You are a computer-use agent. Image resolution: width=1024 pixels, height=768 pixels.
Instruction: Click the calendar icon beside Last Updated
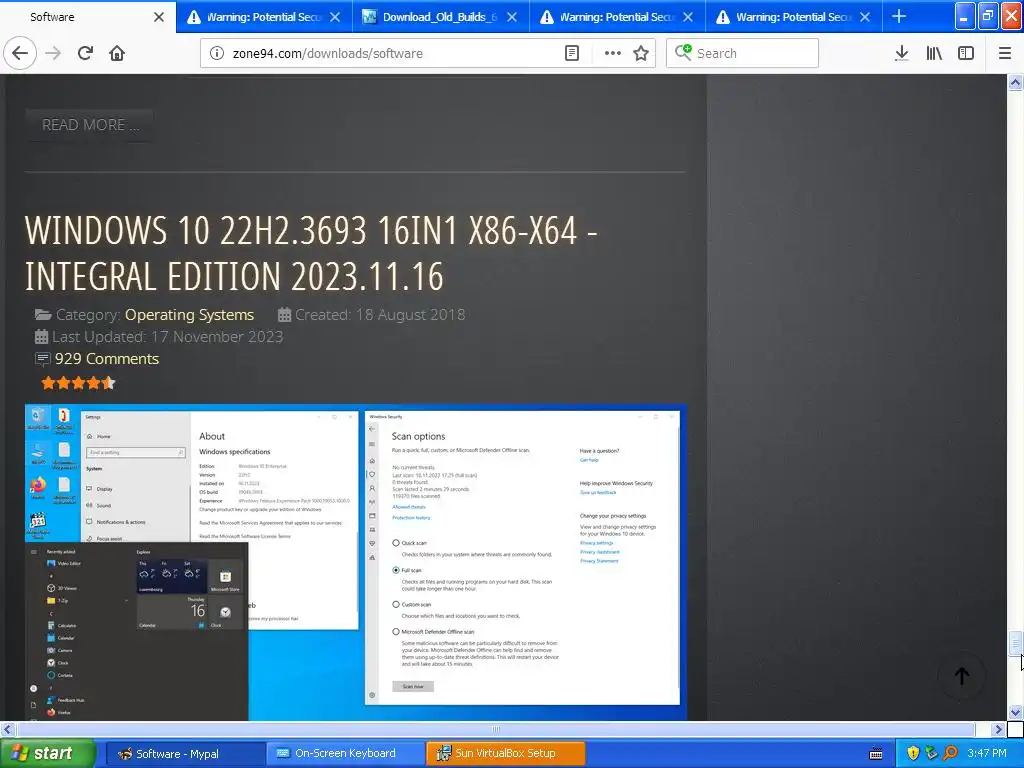[x=41, y=337]
